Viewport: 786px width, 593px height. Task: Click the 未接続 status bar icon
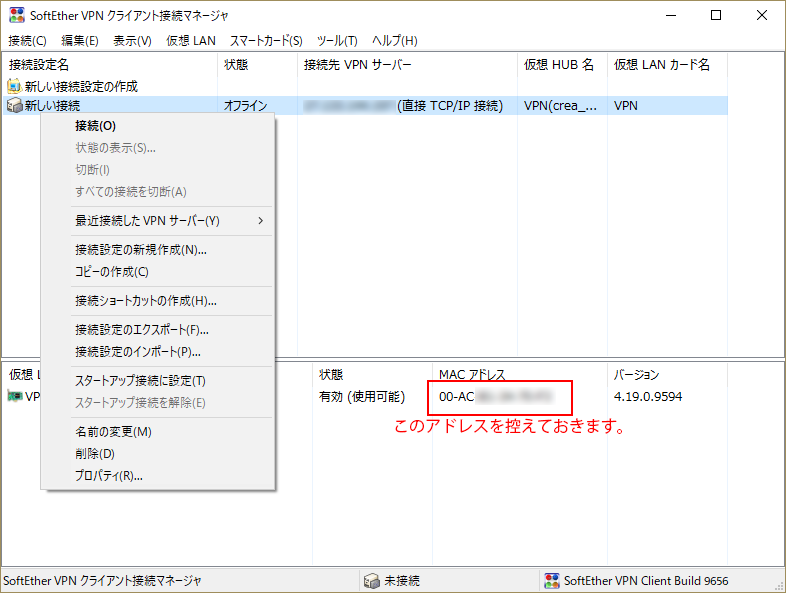(x=371, y=581)
